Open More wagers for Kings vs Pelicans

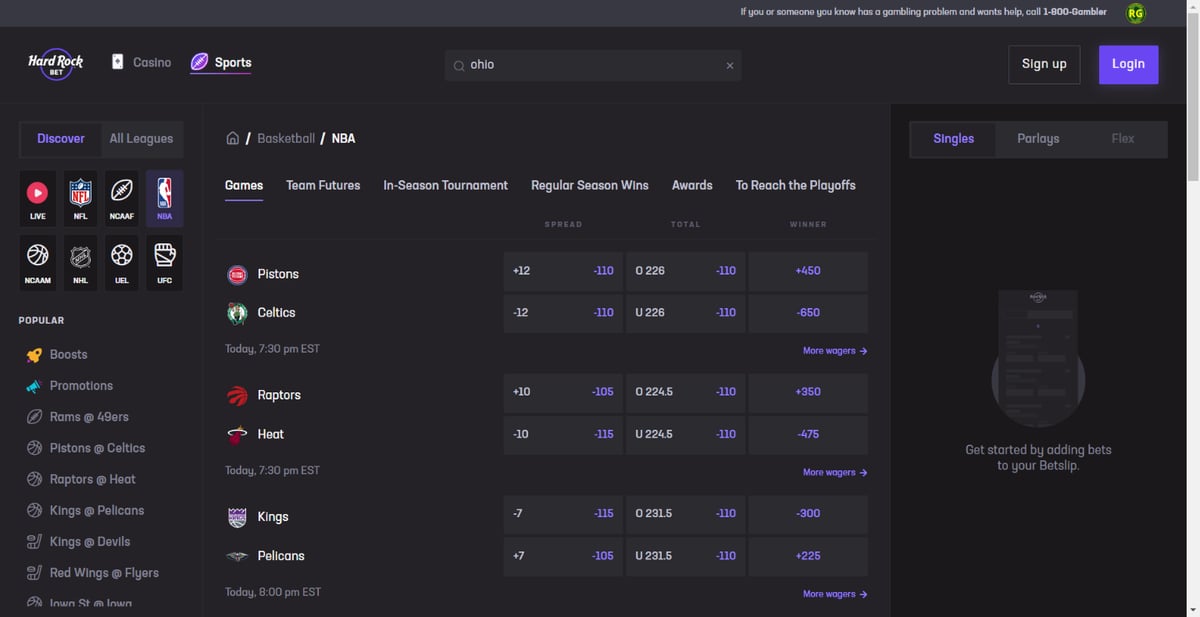click(835, 594)
